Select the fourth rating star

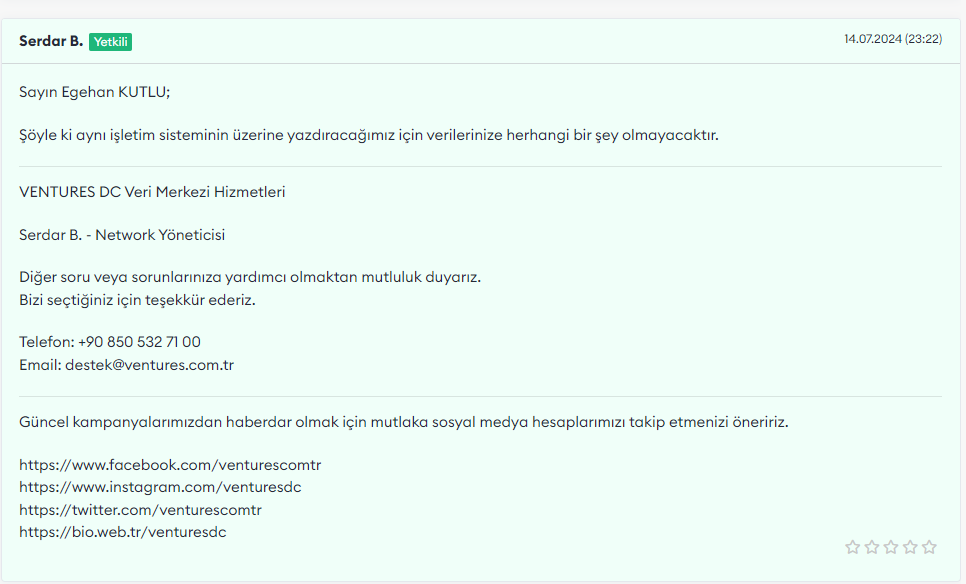910,546
